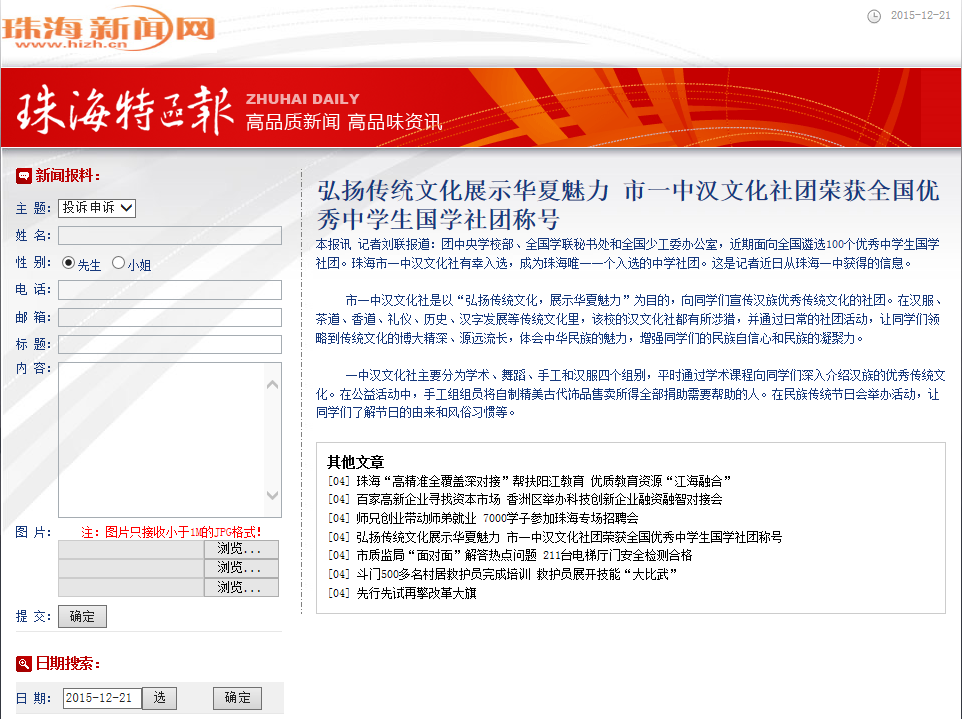This screenshot has width=962, height=719.
Task: Click the 内容 scrollbar down arrow
Action: [273, 495]
